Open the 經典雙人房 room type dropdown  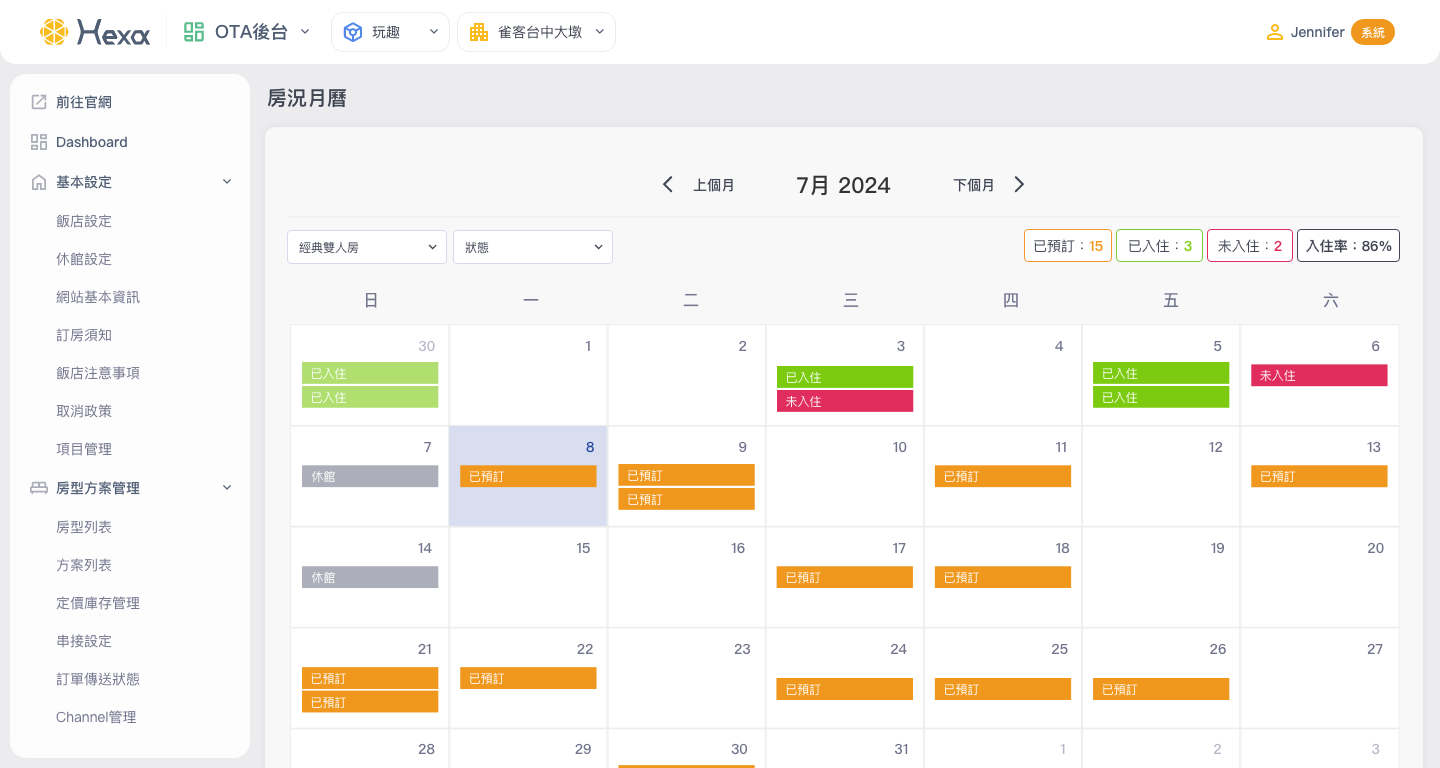[366, 247]
